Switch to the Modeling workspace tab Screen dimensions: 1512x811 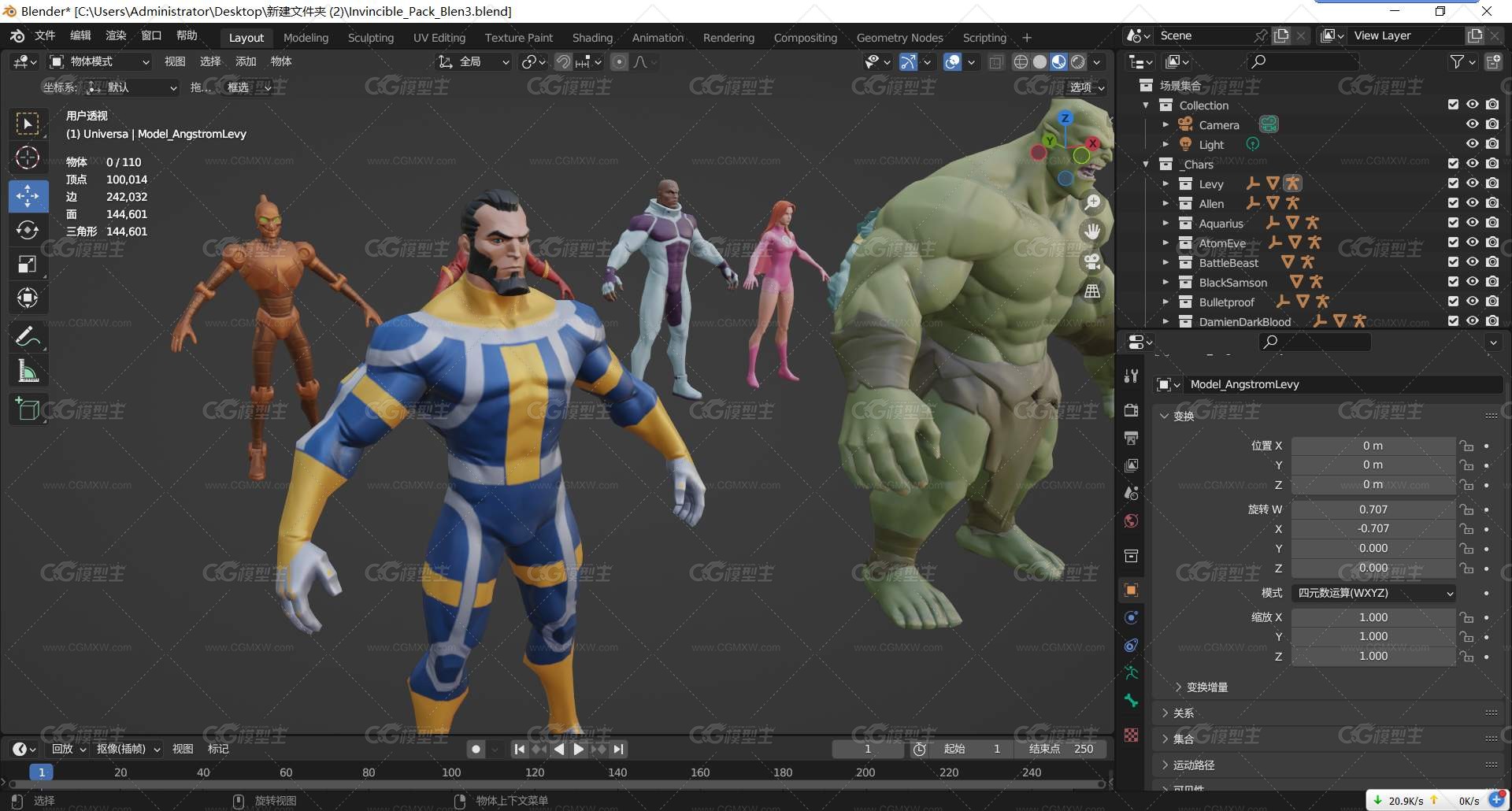tap(306, 38)
